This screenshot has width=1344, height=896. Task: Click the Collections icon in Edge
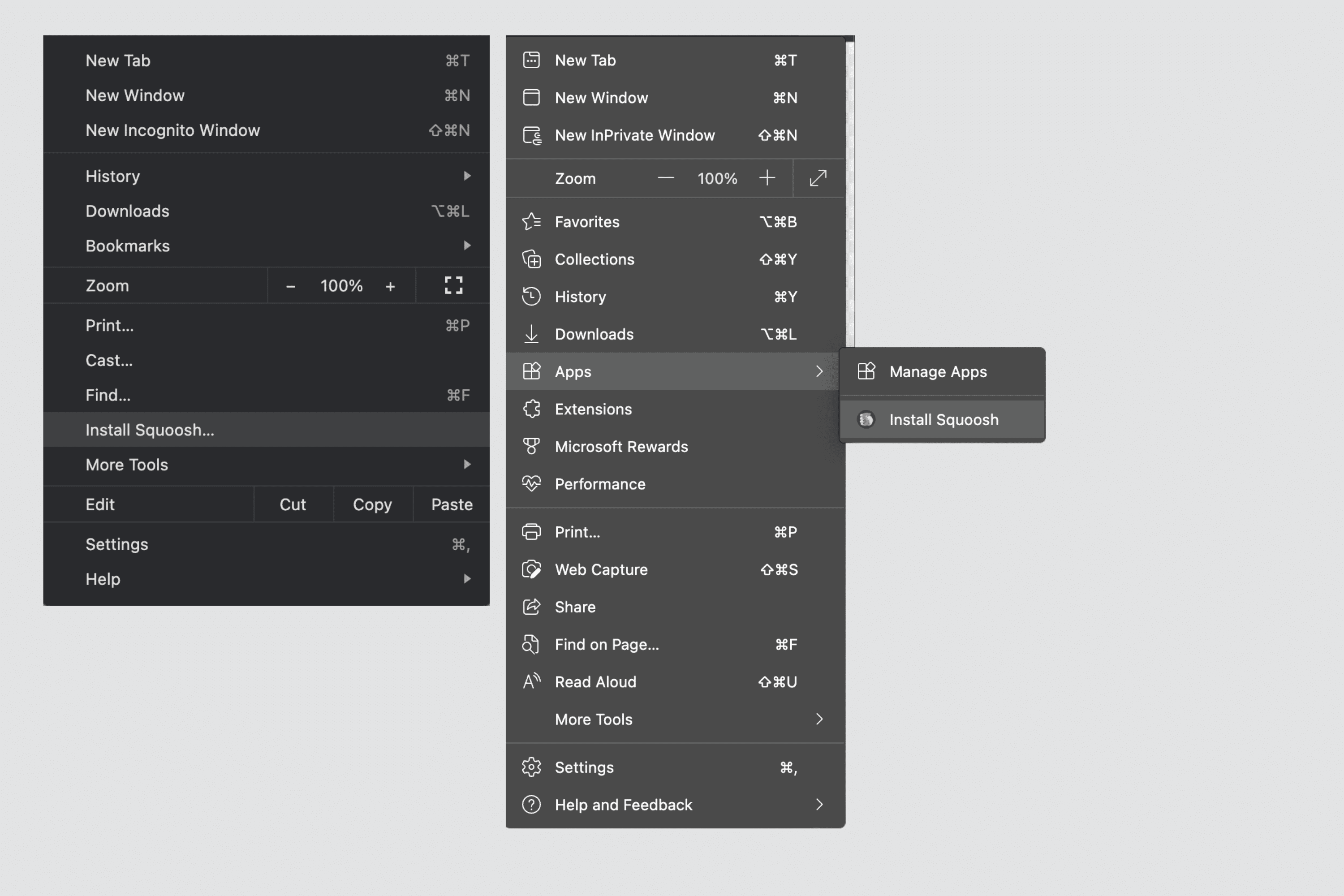(531, 259)
